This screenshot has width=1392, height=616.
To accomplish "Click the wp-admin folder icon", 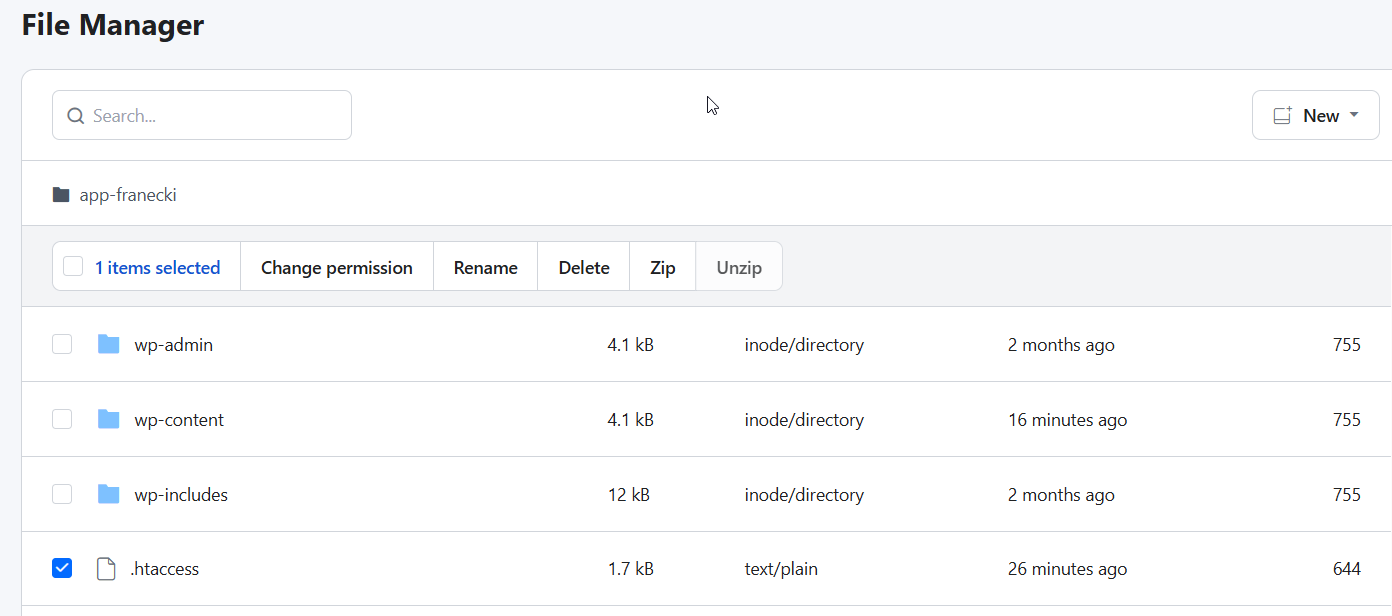I will 108,345.
